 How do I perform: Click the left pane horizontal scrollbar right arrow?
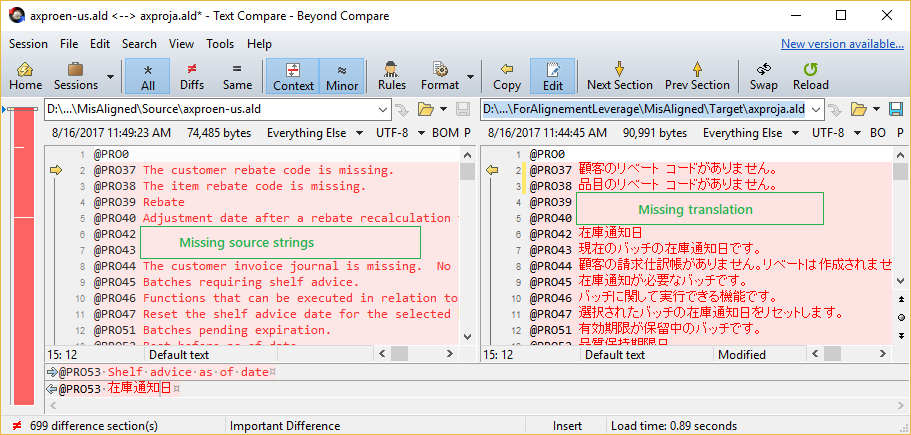click(x=449, y=353)
